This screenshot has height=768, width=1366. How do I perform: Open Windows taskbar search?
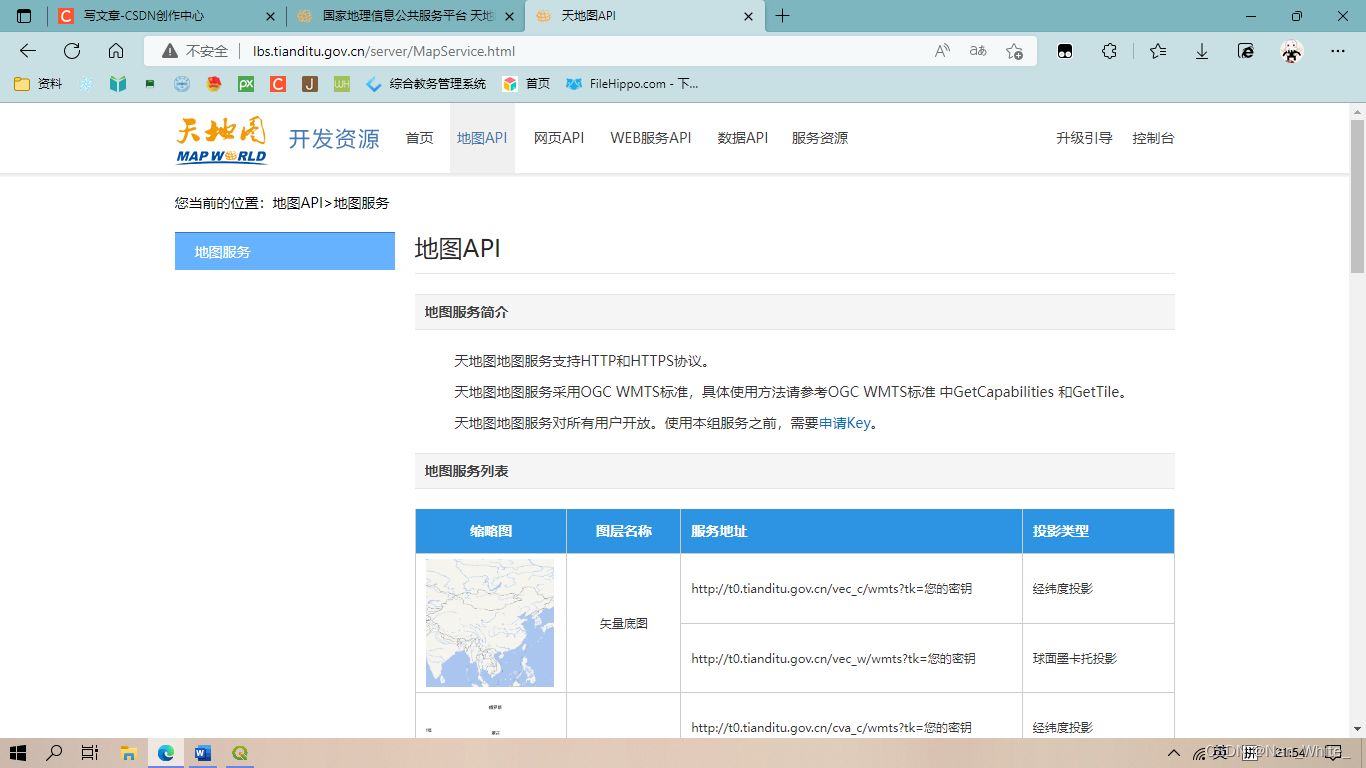(x=54, y=753)
